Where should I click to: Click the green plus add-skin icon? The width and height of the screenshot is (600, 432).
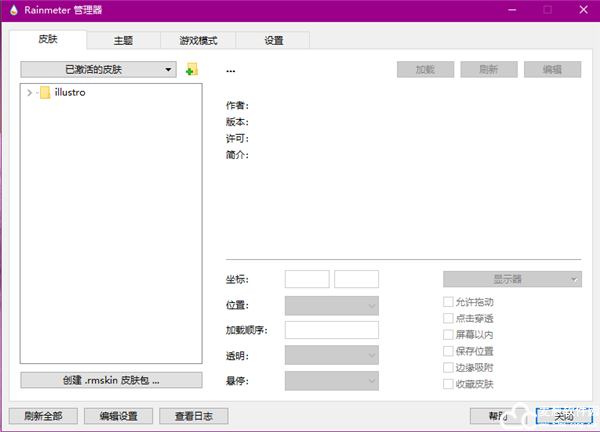click(x=191, y=70)
